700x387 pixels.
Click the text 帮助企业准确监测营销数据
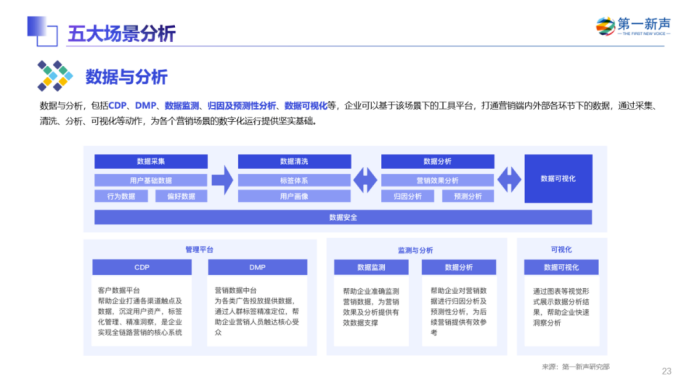(x=371, y=307)
